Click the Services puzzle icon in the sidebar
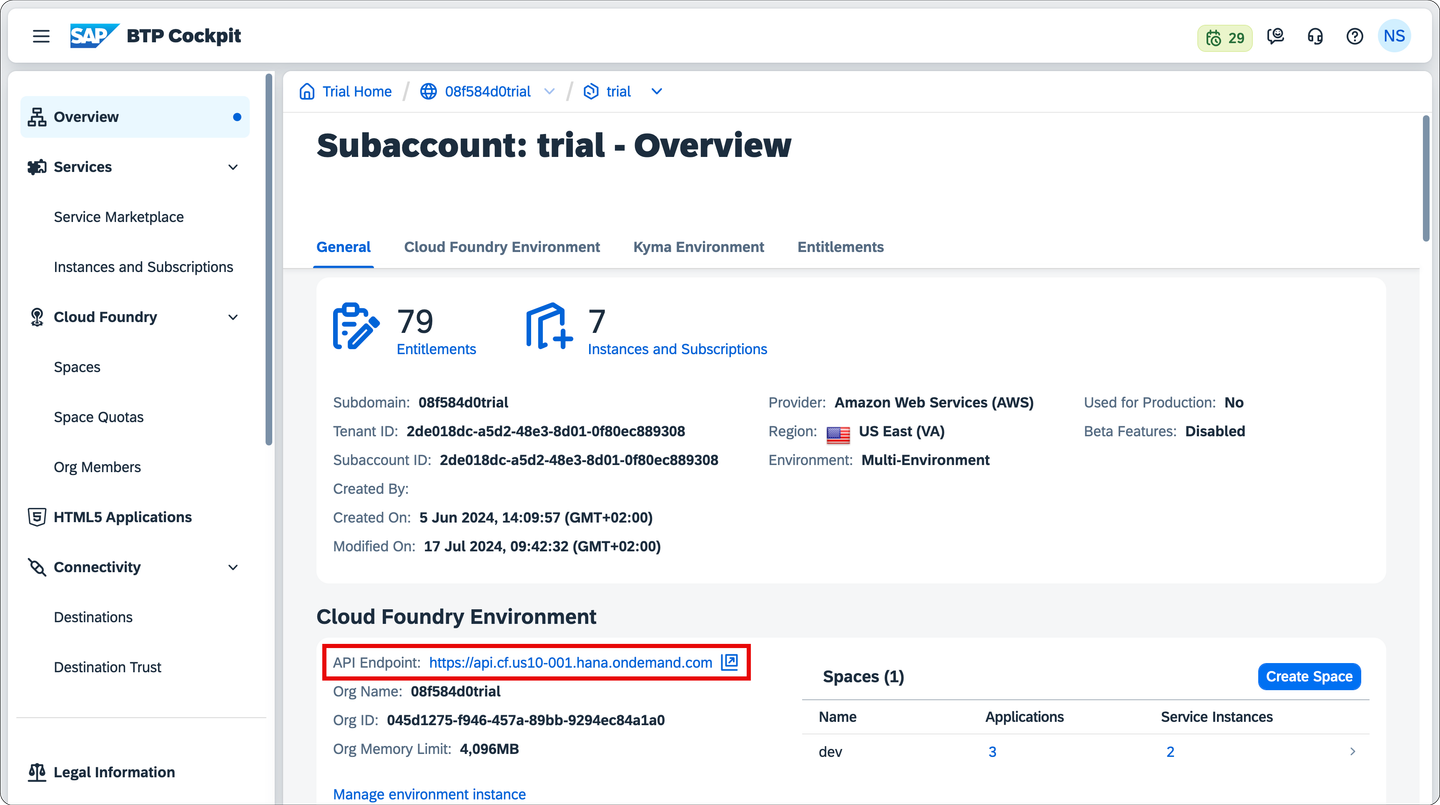The image size is (1440, 805). click(x=37, y=167)
